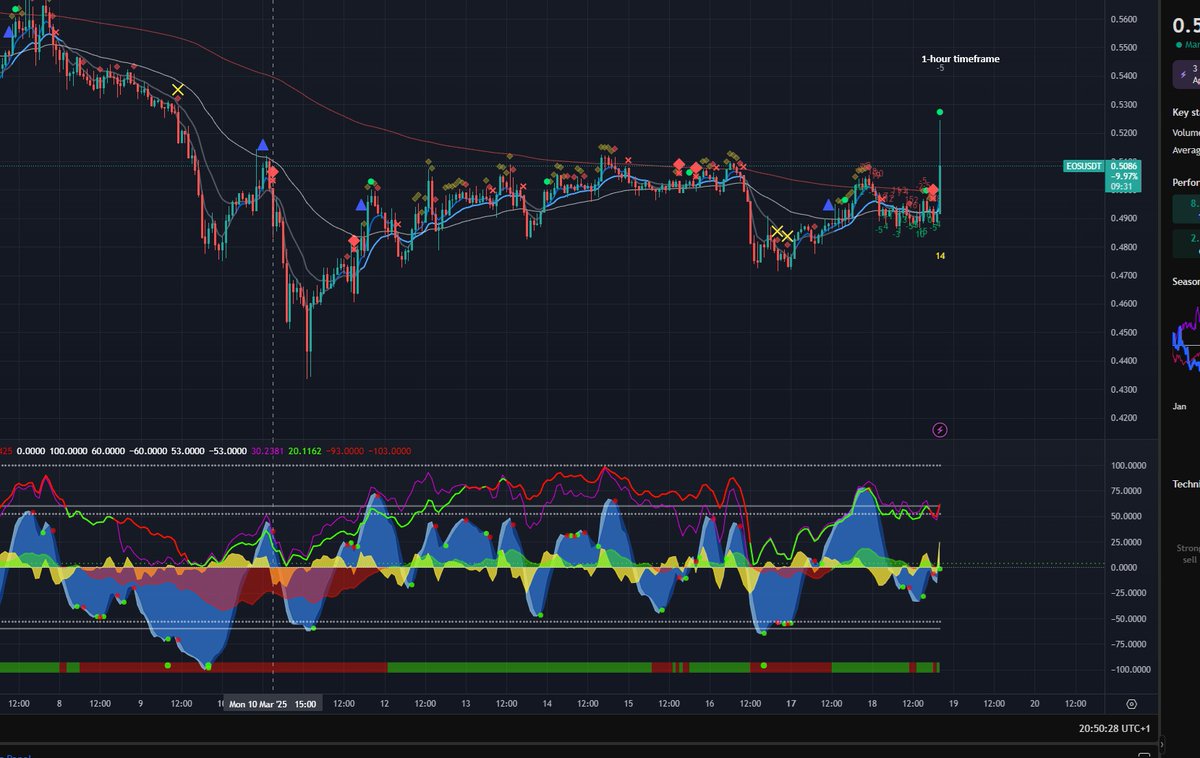Image resolution: width=1200 pixels, height=758 pixels.
Task: Click the '1-hour timeframe' text annotation
Action: [x=960, y=59]
